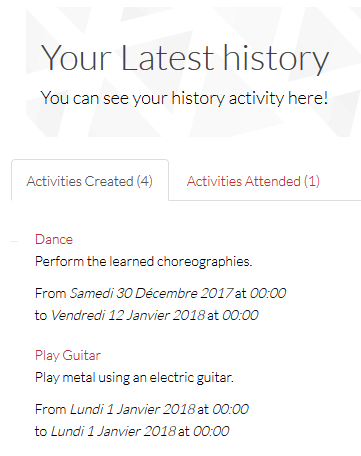Click the 00:00 start time of Play Guitar
Image resolution: width=361 pixels, height=456 pixels.
pyautogui.click(x=230, y=409)
